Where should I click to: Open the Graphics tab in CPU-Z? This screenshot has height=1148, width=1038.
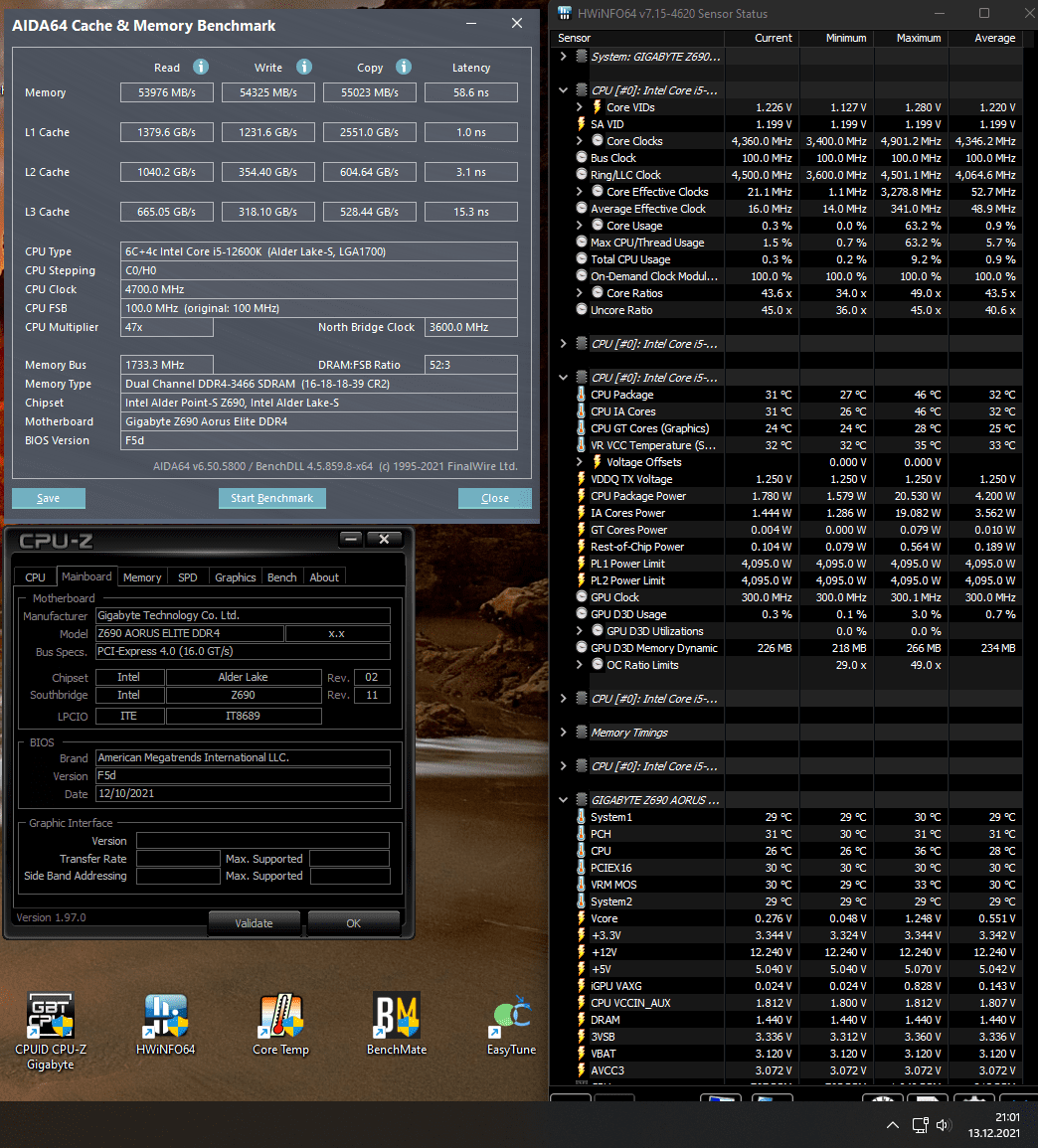coord(236,576)
